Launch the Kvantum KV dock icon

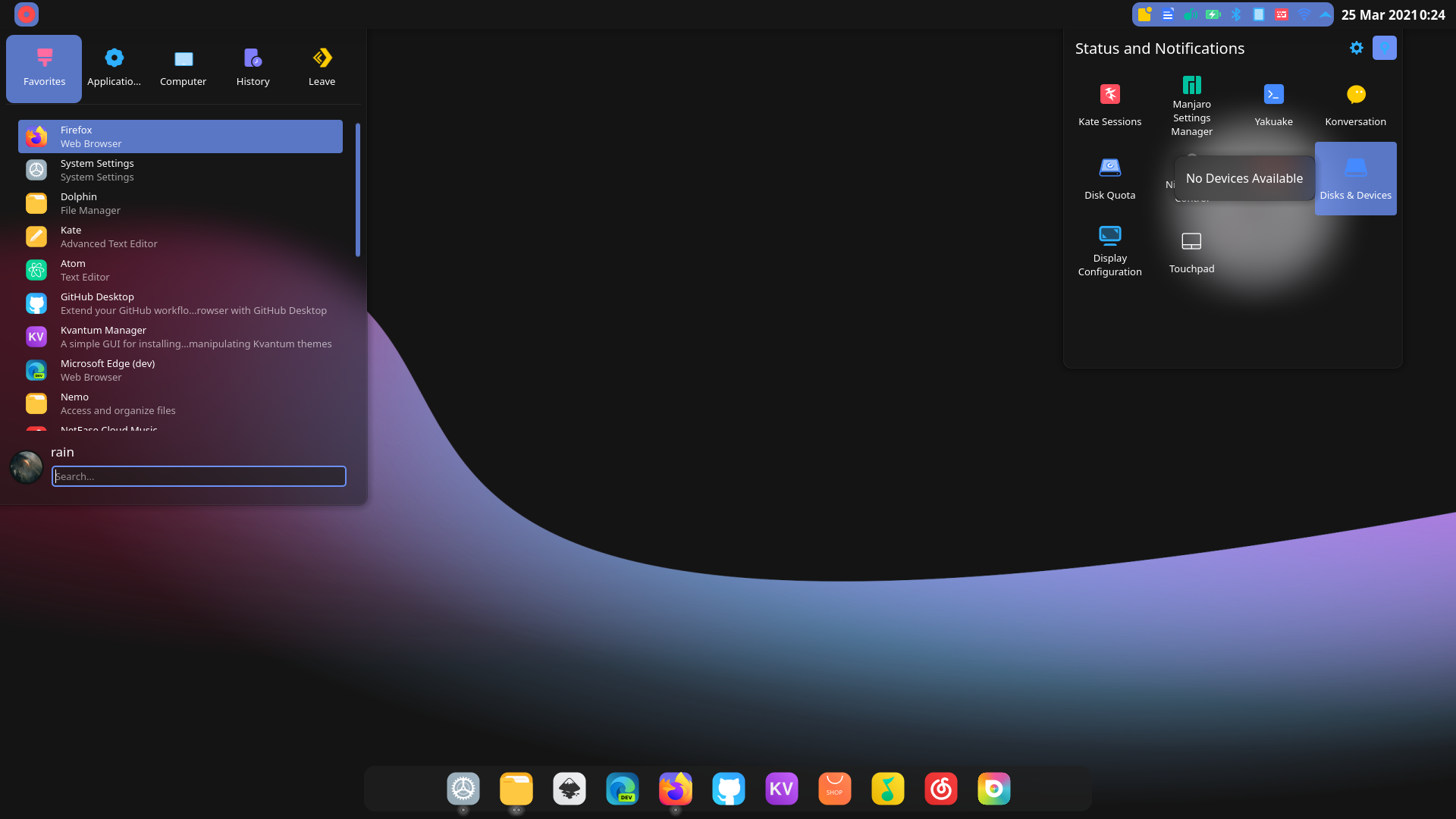pyautogui.click(x=782, y=789)
